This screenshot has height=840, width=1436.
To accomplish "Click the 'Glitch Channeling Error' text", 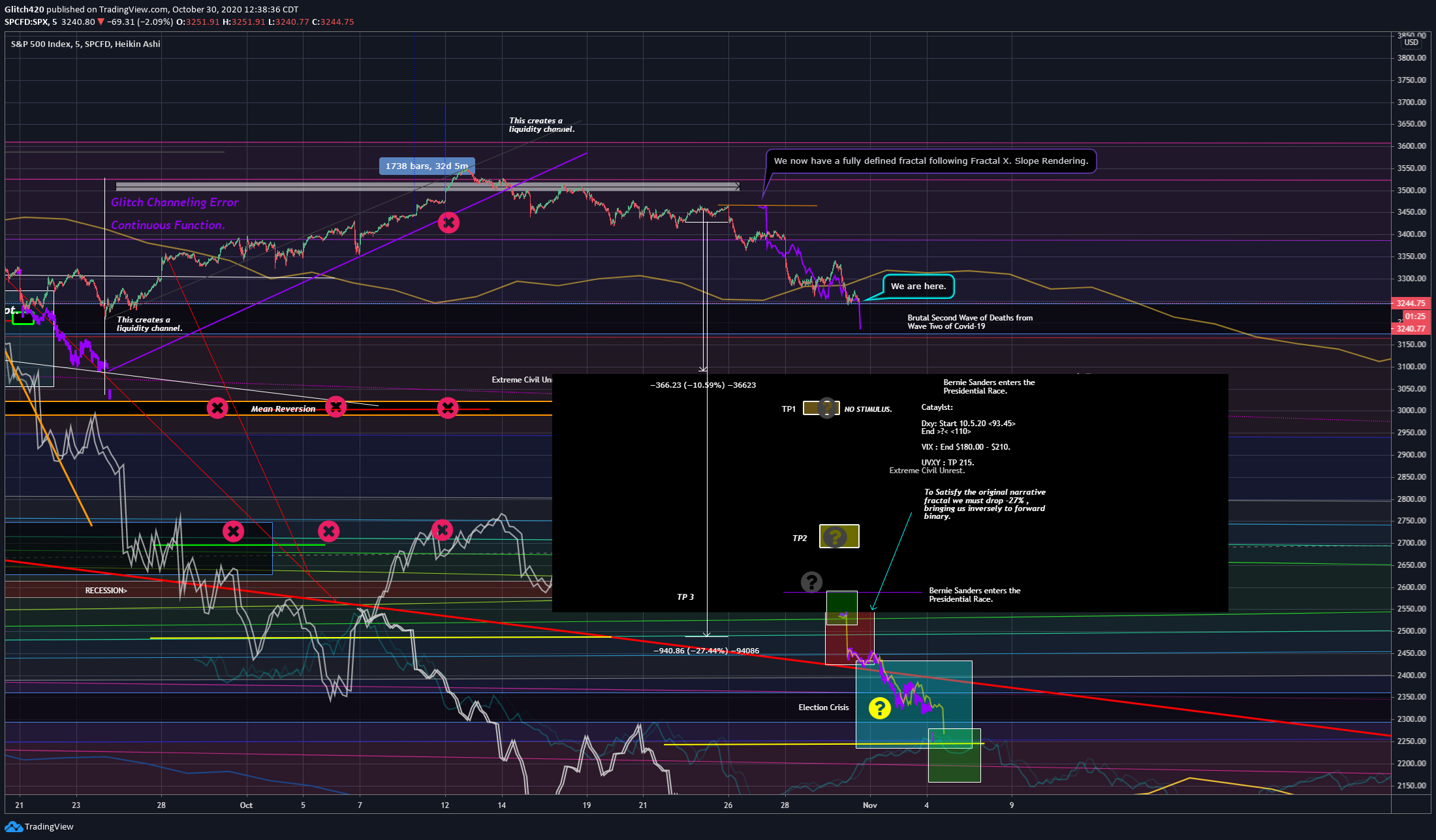I will (175, 202).
